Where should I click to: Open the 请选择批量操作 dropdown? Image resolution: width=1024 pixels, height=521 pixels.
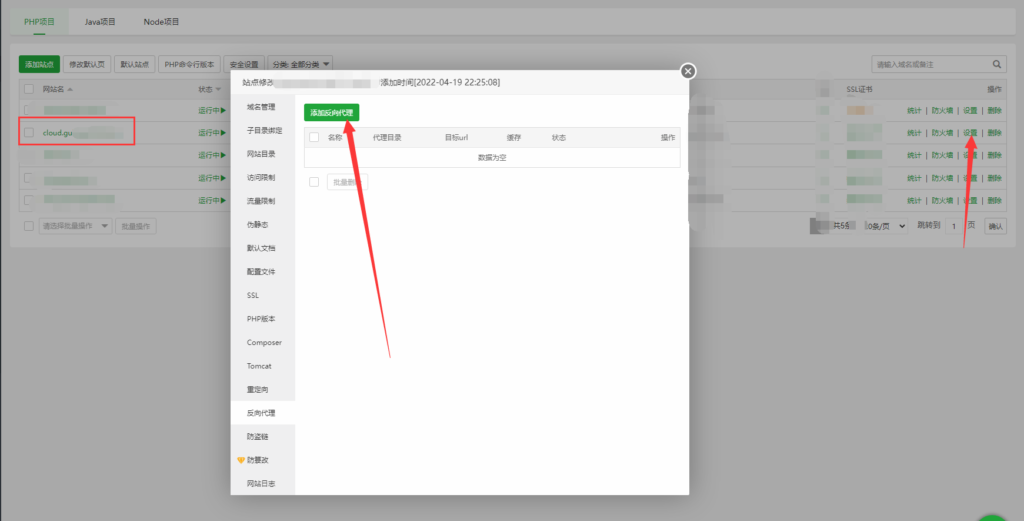click(75, 226)
